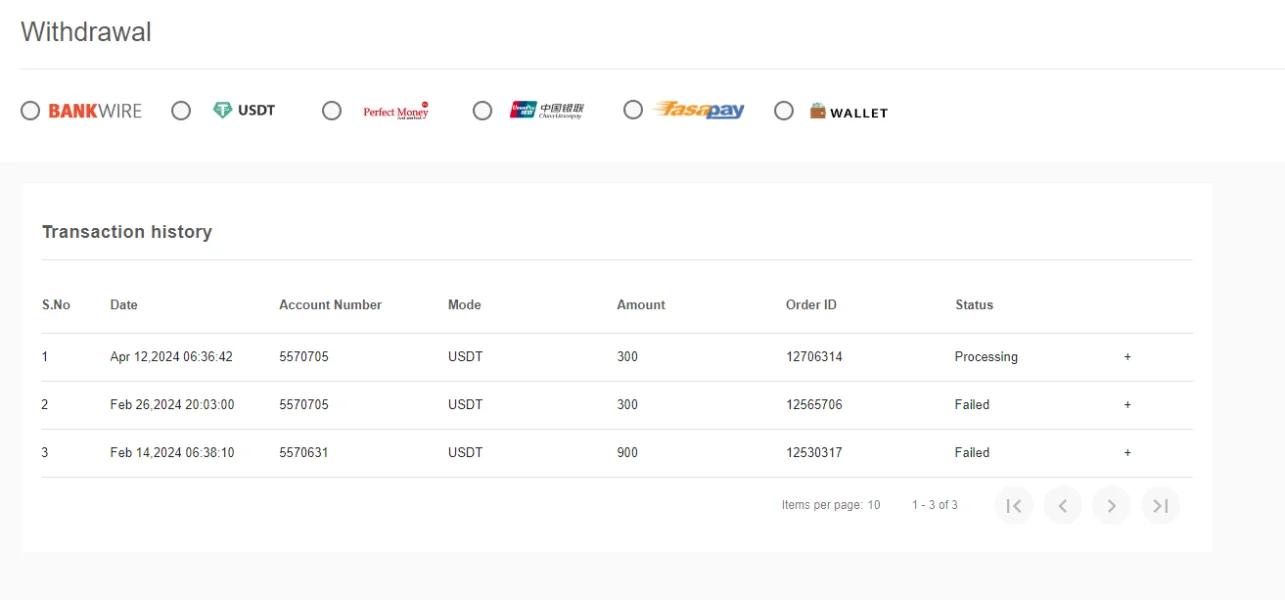Click the amount 300 in the Processing row
Image resolution: width=1285 pixels, height=600 pixels.
627,357
